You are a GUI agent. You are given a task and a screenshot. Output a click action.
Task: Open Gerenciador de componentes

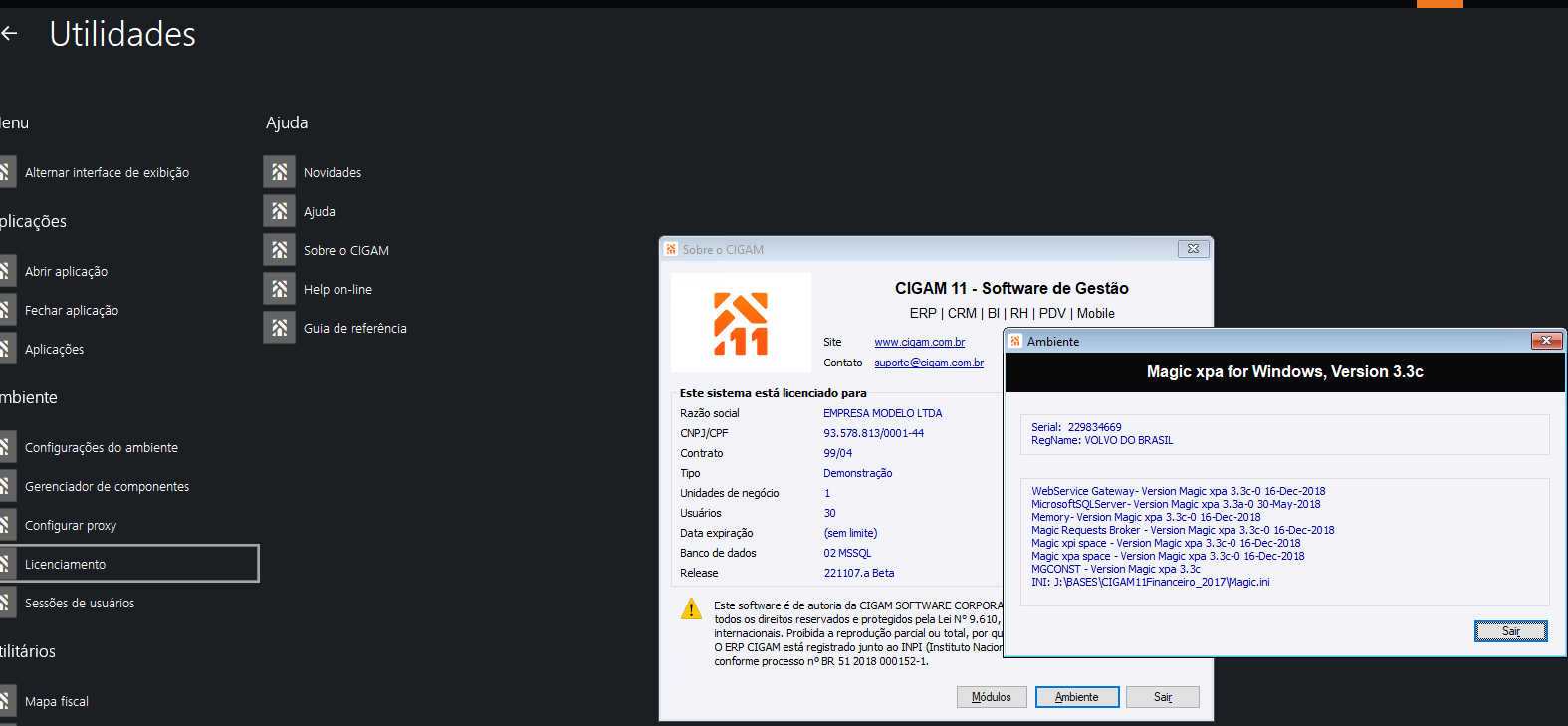tap(107, 486)
